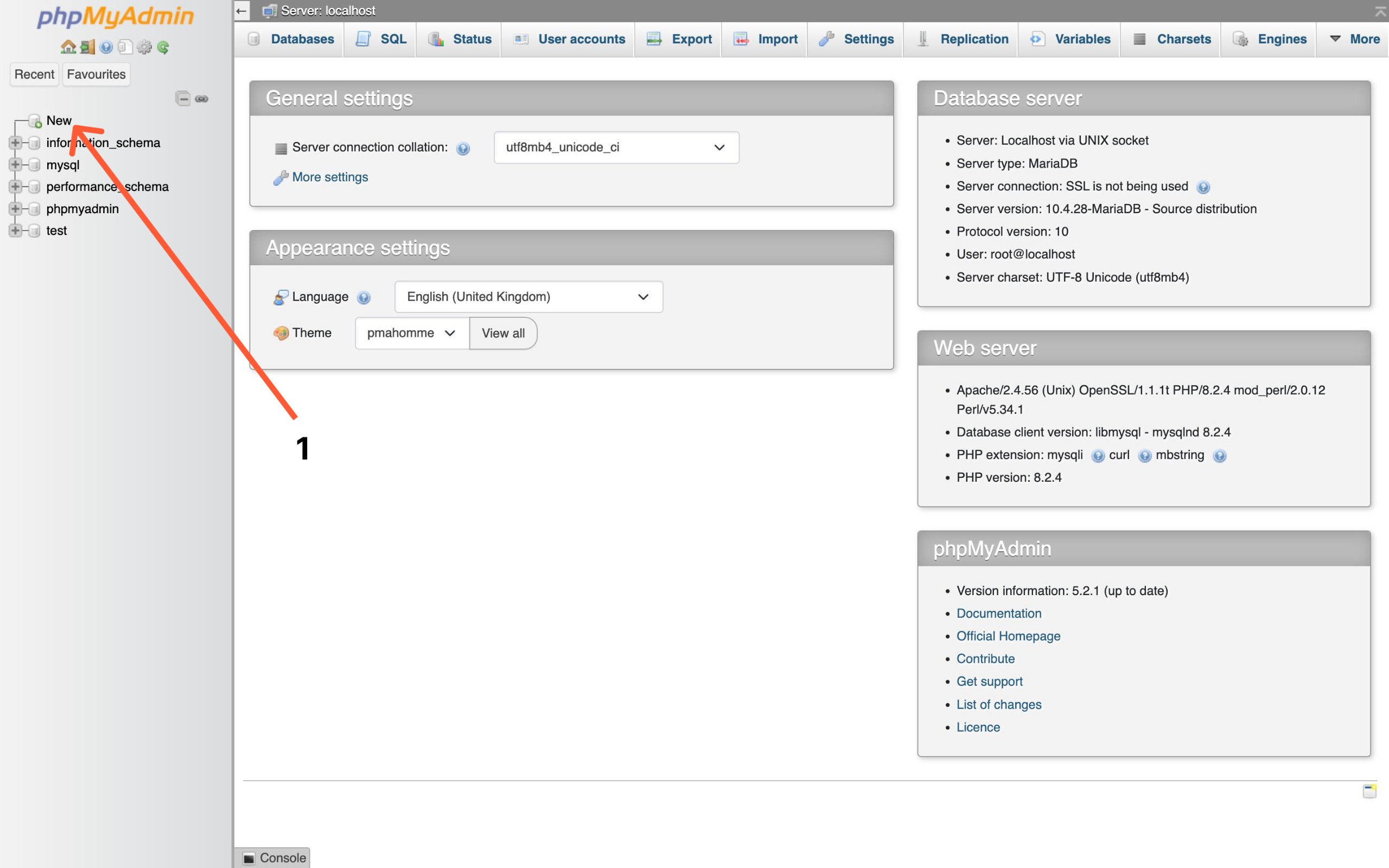This screenshot has height=868, width=1389.
Task: Go to the Import tab
Action: point(765,39)
